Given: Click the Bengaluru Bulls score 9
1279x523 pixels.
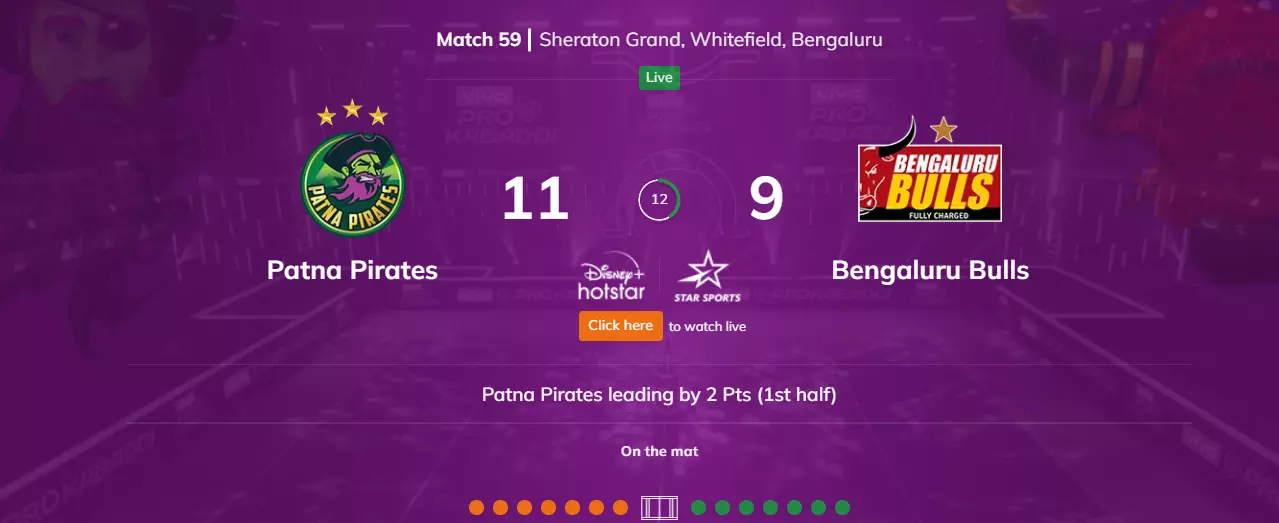Looking at the screenshot, I should [766, 199].
